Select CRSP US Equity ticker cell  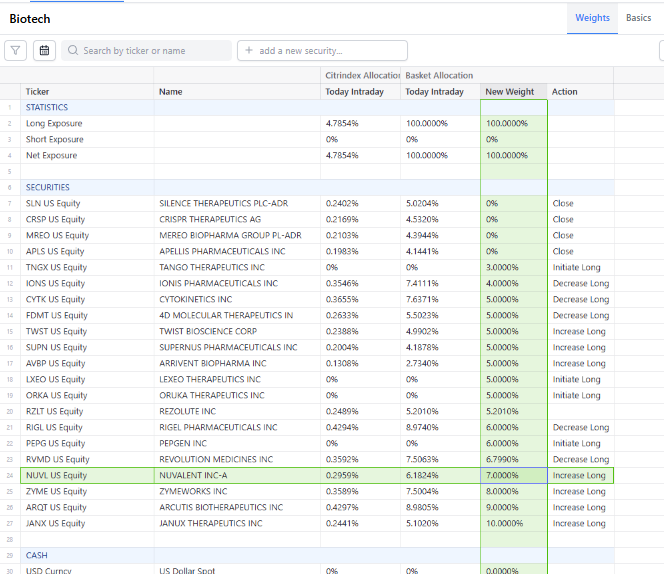tap(87, 219)
